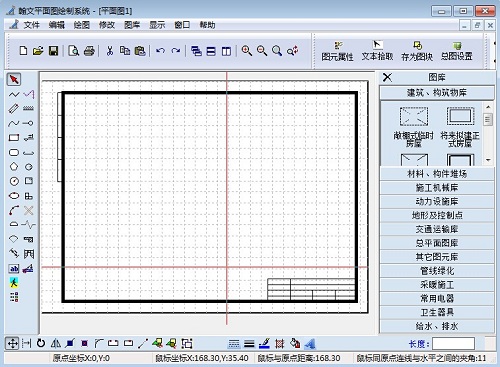500x367 pixels.
Task: Expand the 卫生器具 library section
Action: 437,312
